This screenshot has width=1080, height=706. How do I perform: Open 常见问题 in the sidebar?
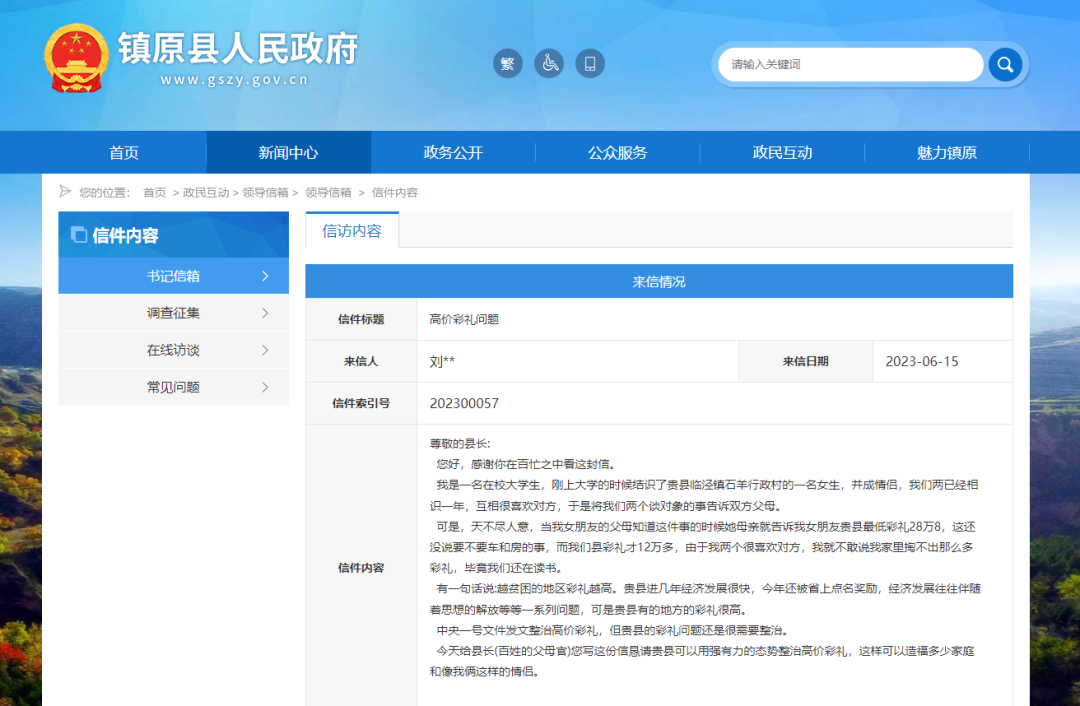coord(173,387)
